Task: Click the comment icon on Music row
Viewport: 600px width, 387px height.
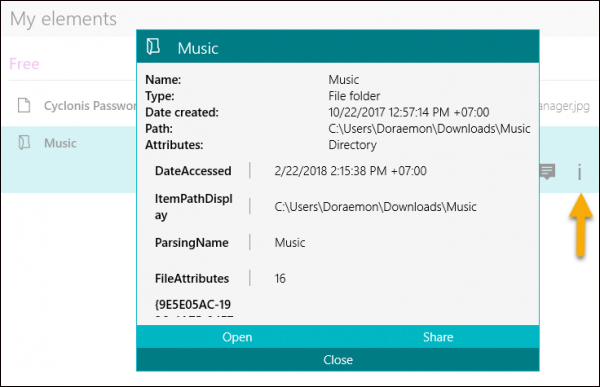Action: click(547, 171)
